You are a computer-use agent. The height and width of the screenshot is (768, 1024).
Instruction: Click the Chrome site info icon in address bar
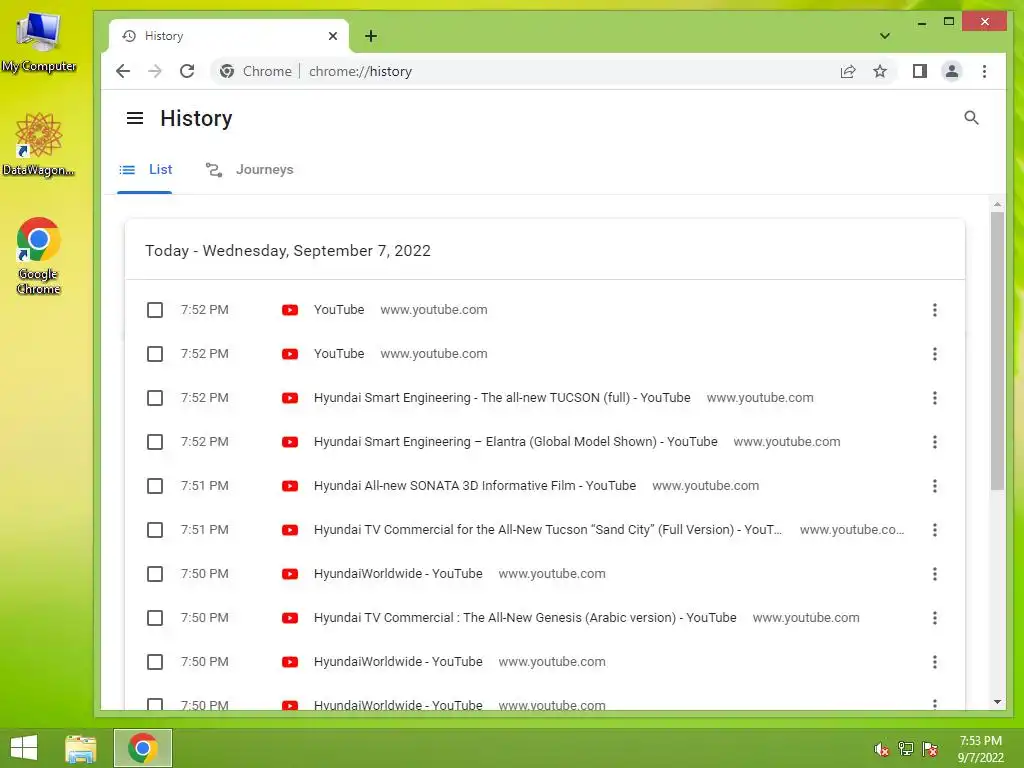(227, 71)
